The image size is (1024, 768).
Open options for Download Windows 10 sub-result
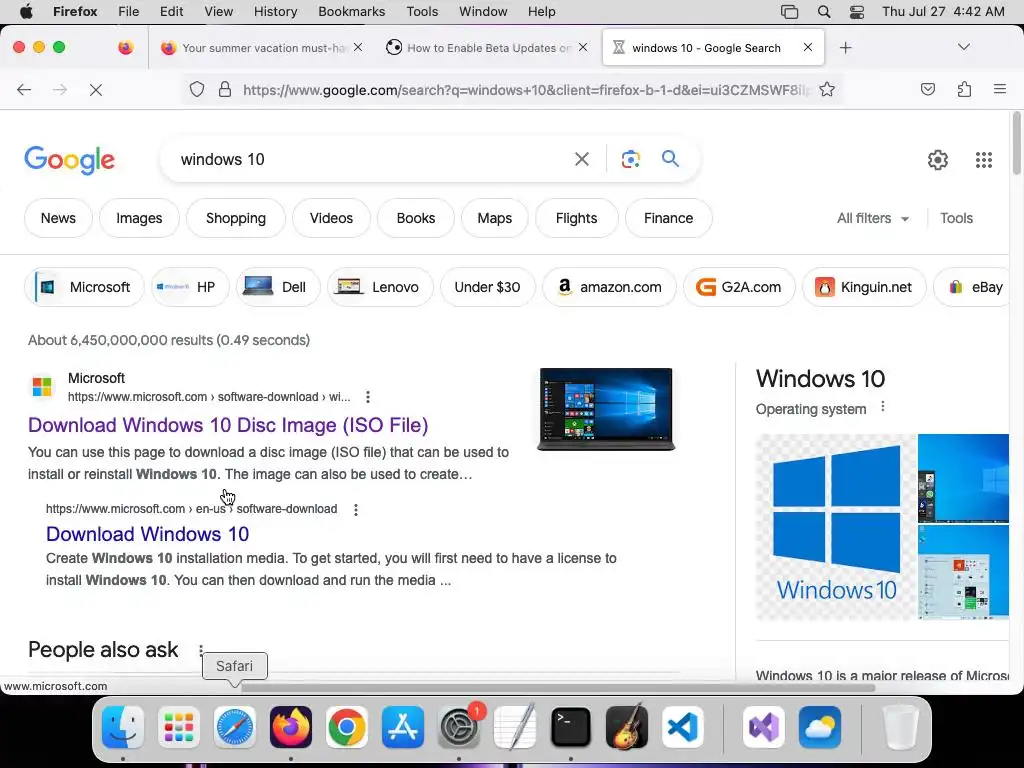(x=356, y=509)
